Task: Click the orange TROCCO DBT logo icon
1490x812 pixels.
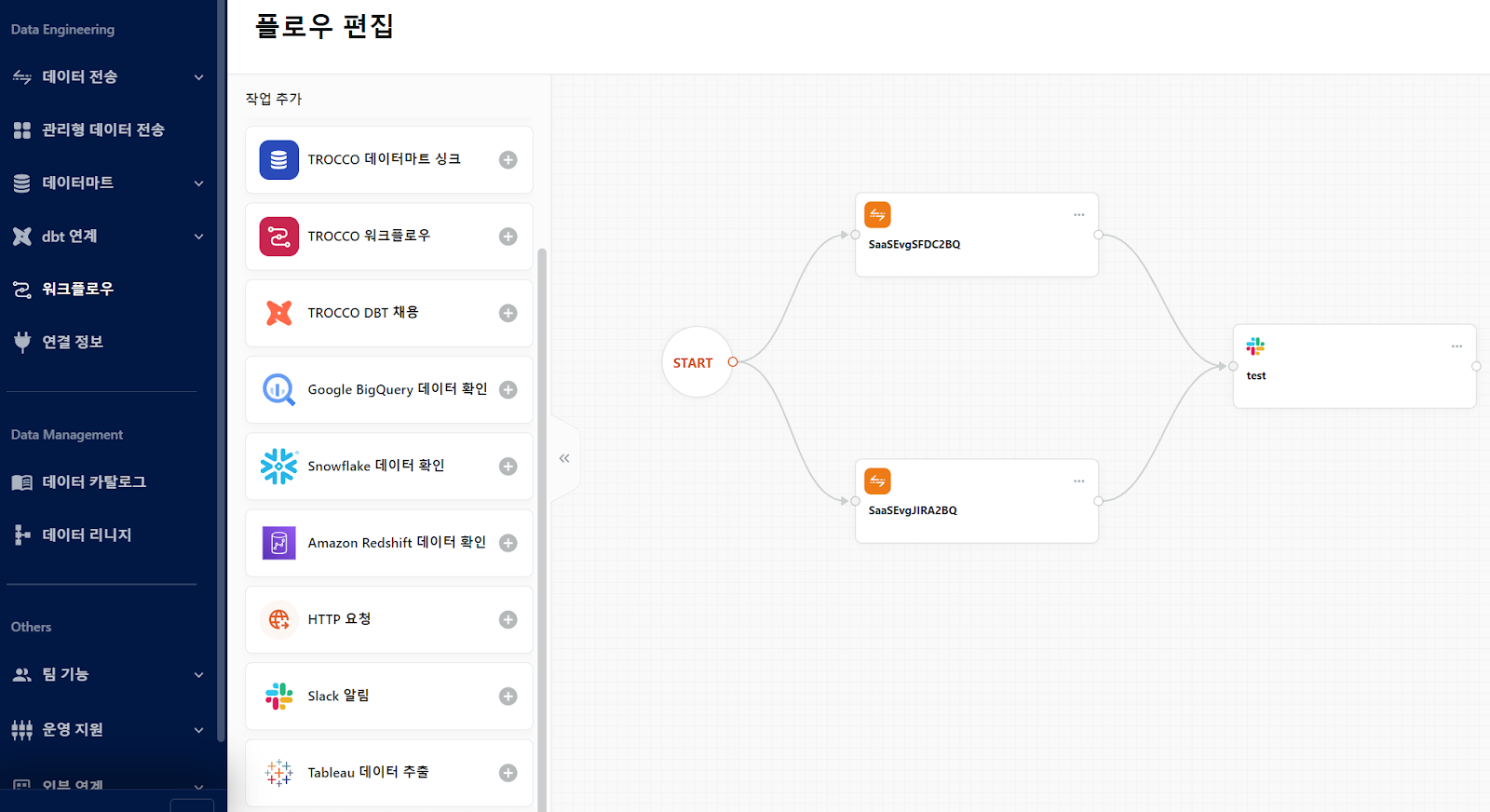Action: point(279,313)
